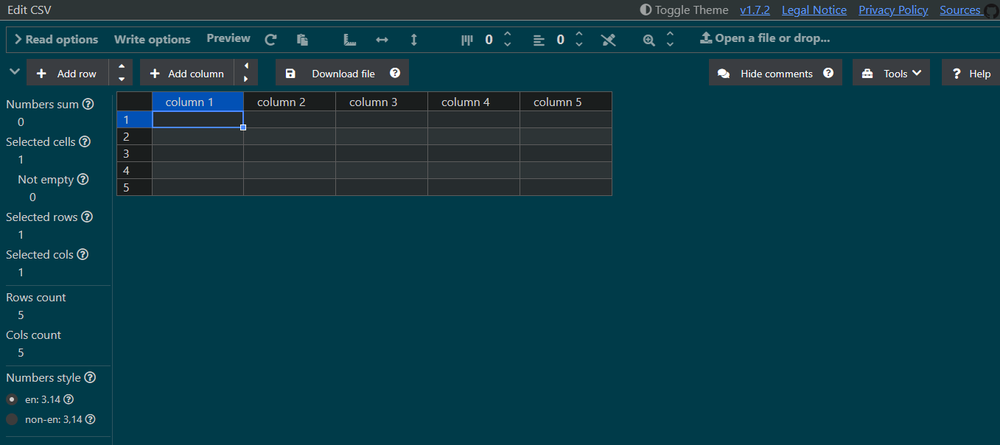Open the Help button
Image resolution: width=1000 pixels, height=445 pixels.
[x=971, y=73]
